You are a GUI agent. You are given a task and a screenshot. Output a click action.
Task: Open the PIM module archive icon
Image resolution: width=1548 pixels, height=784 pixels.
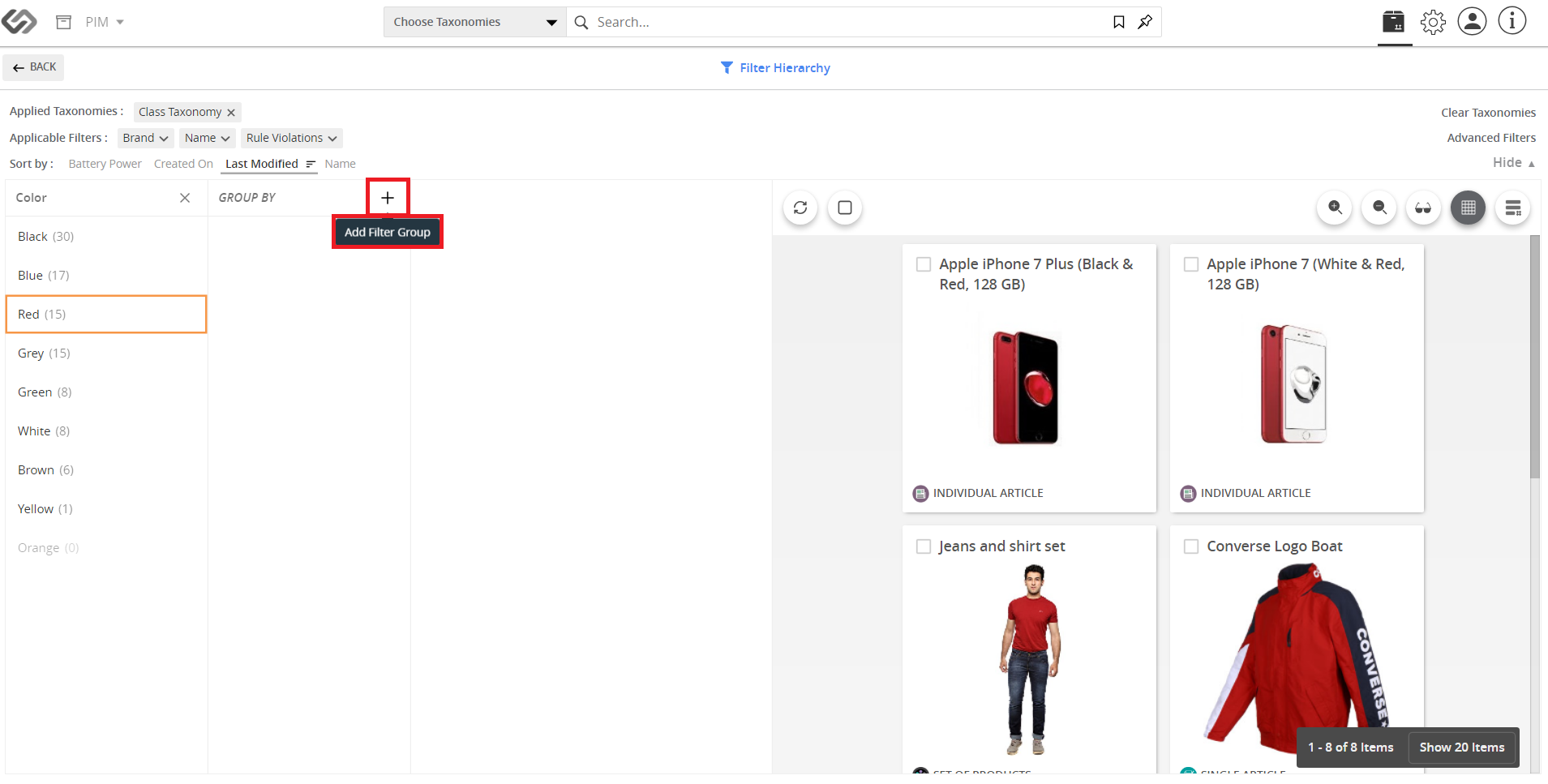[x=64, y=22]
